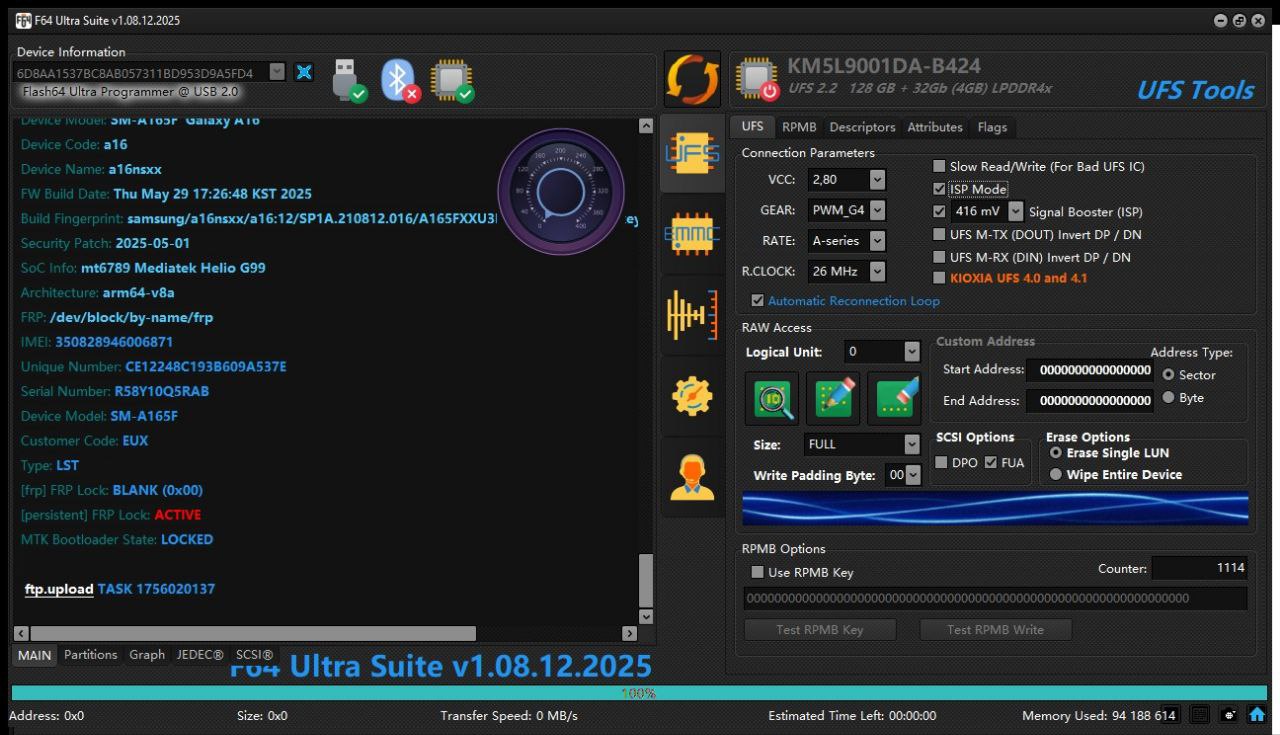Click the USB connection status icon
The width and height of the screenshot is (1280, 735).
point(349,80)
